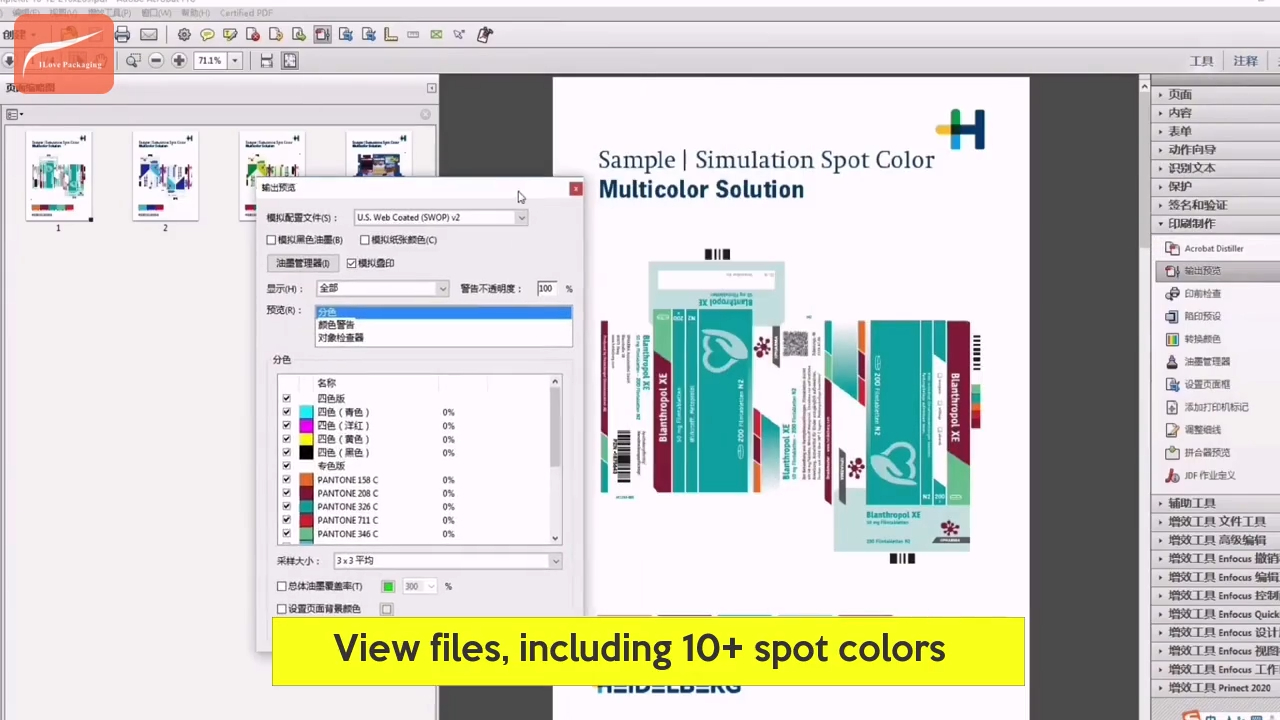Image resolution: width=1280 pixels, height=720 pixels.
Task: Click the green total ink coverage swatch
Action: pos(388,586)
